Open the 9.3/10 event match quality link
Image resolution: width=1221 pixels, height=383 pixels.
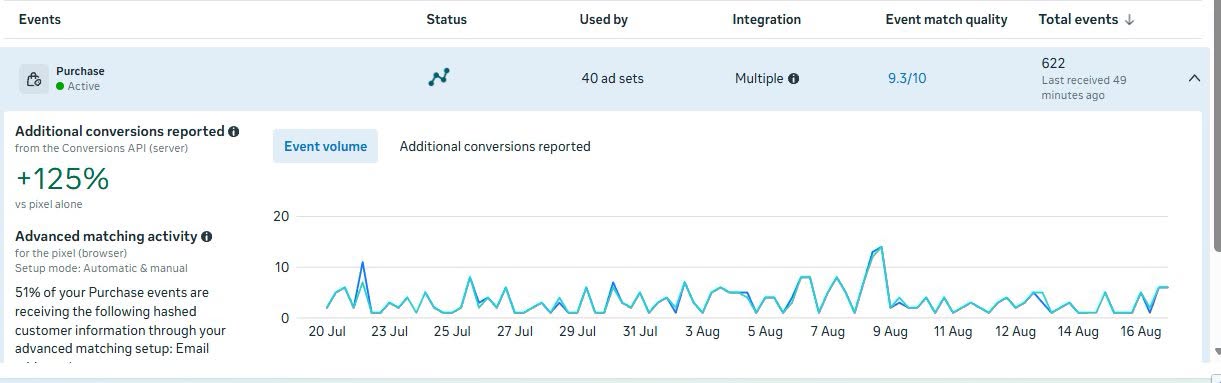[x=907, y=78]
